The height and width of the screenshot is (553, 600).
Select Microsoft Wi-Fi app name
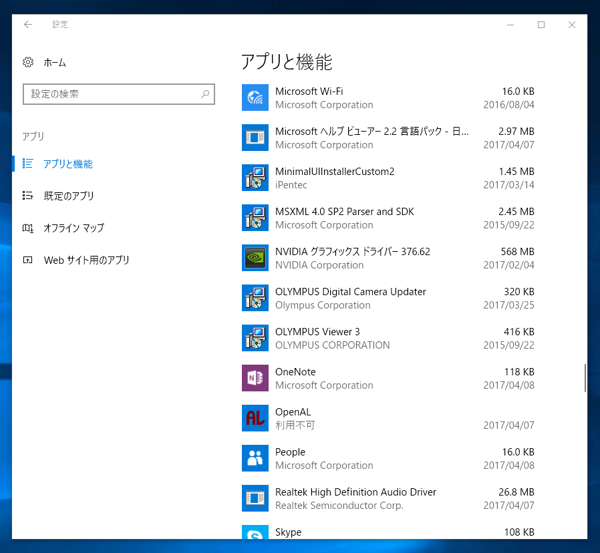[x=309, y=91]
